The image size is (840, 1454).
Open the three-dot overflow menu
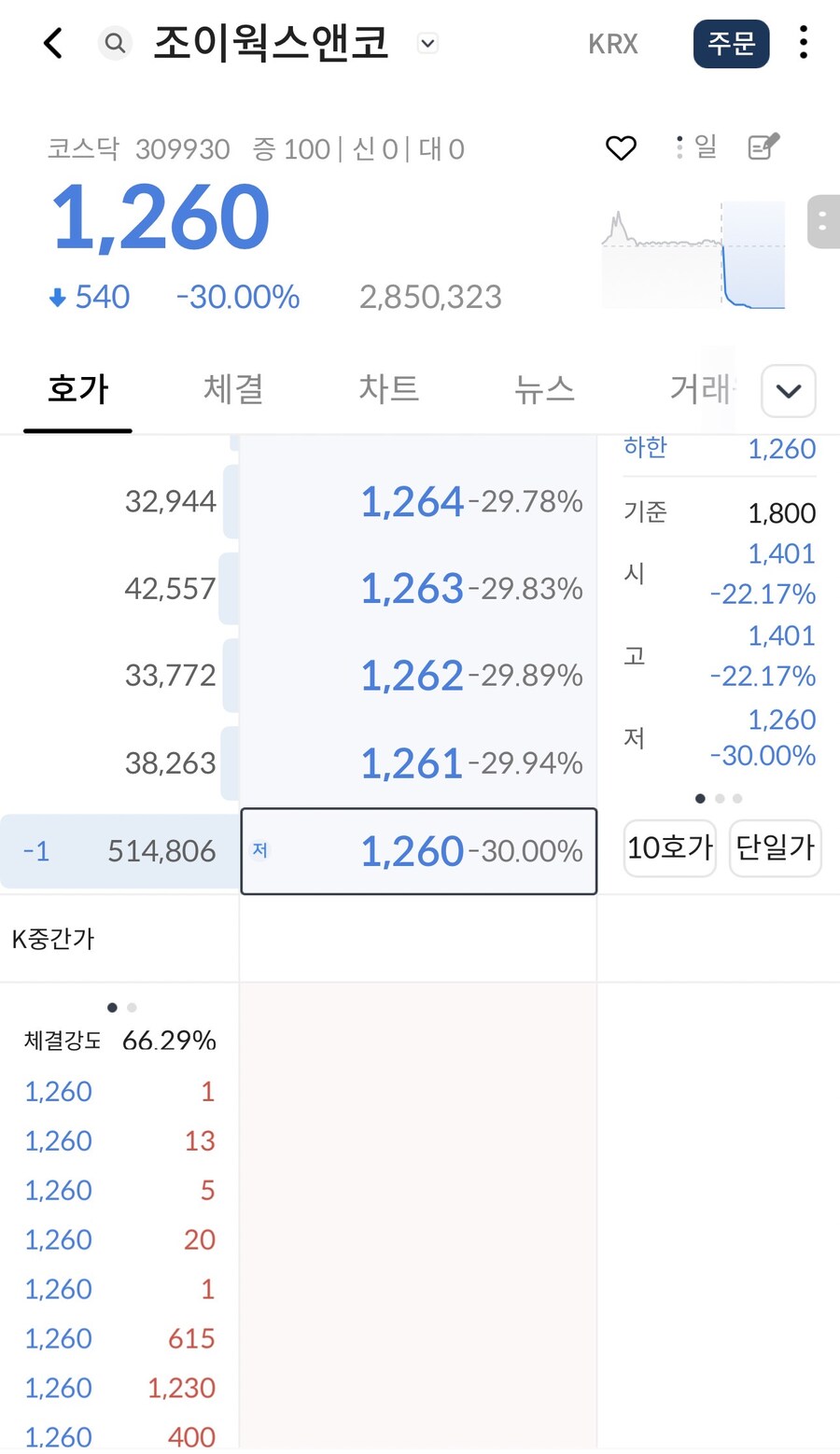pos(803,43)
